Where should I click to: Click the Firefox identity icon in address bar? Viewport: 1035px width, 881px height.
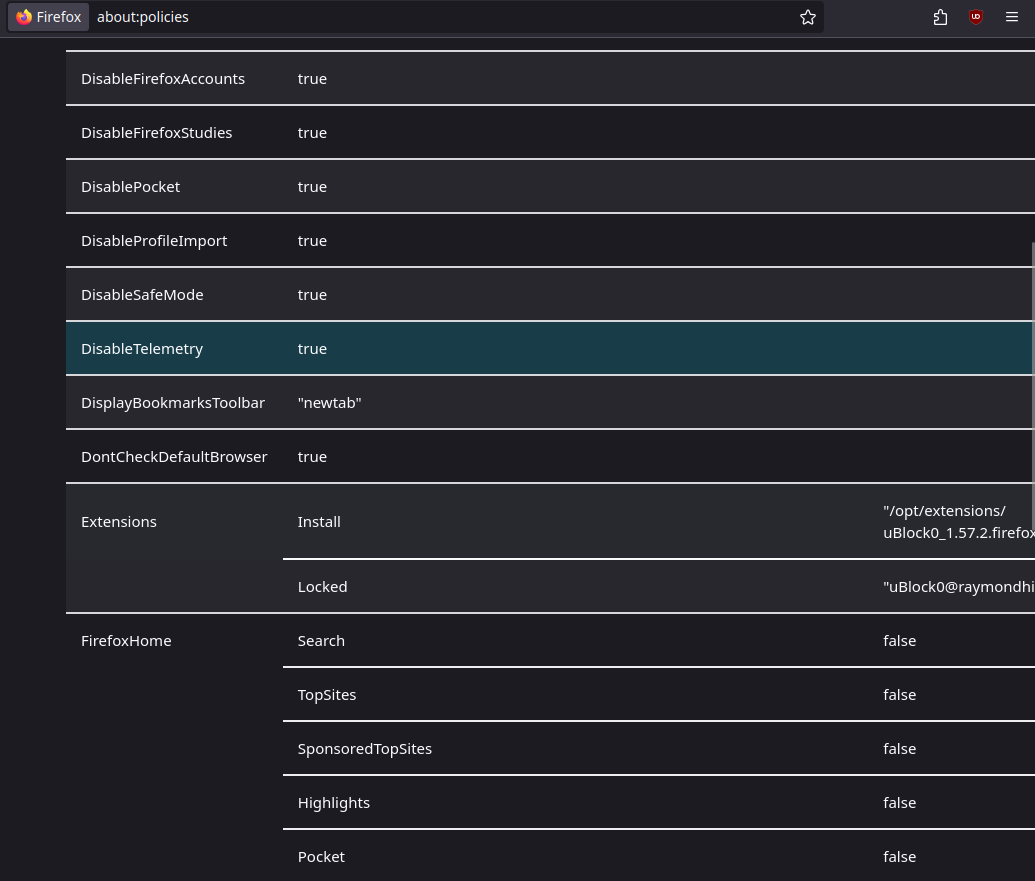pos(48,17)
